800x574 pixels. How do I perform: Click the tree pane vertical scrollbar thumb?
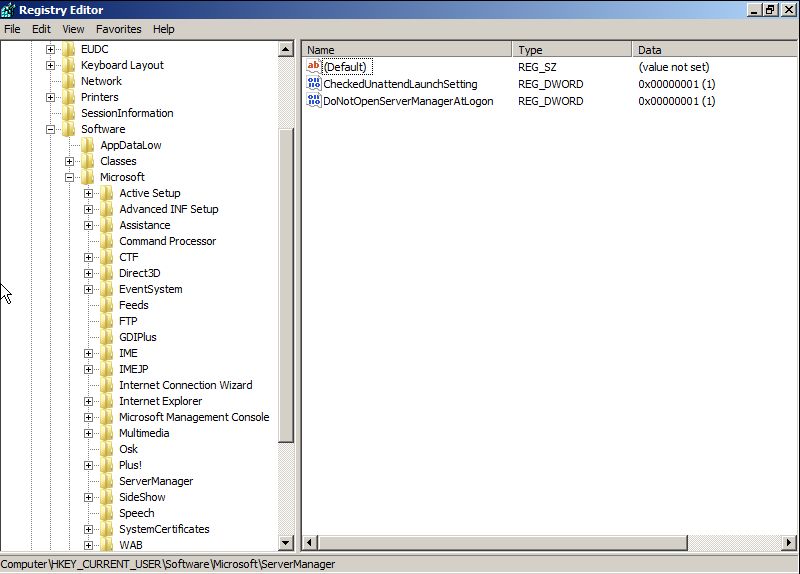(x=286, y=286)
